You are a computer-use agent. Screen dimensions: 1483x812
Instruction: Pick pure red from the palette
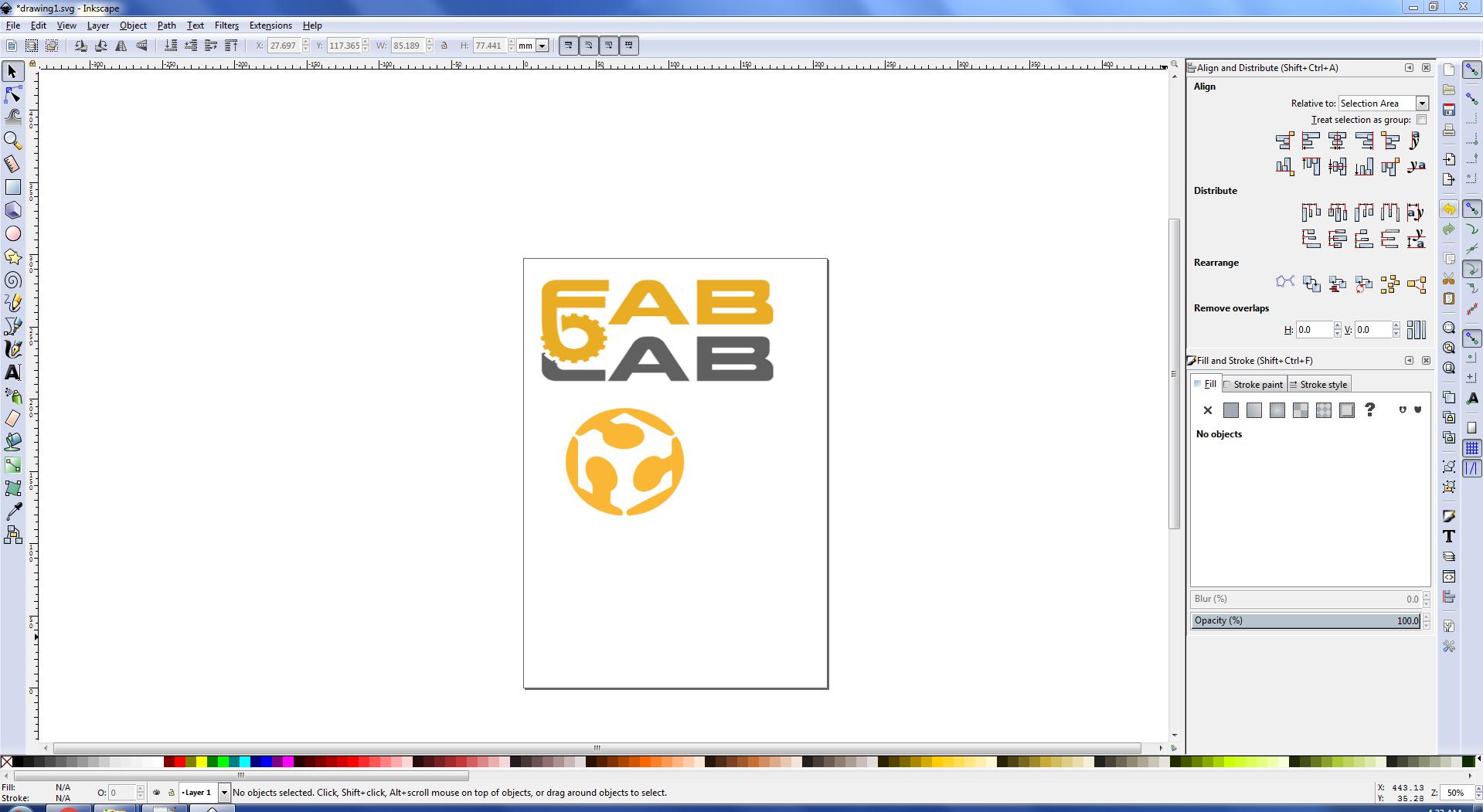coord(180,762)
